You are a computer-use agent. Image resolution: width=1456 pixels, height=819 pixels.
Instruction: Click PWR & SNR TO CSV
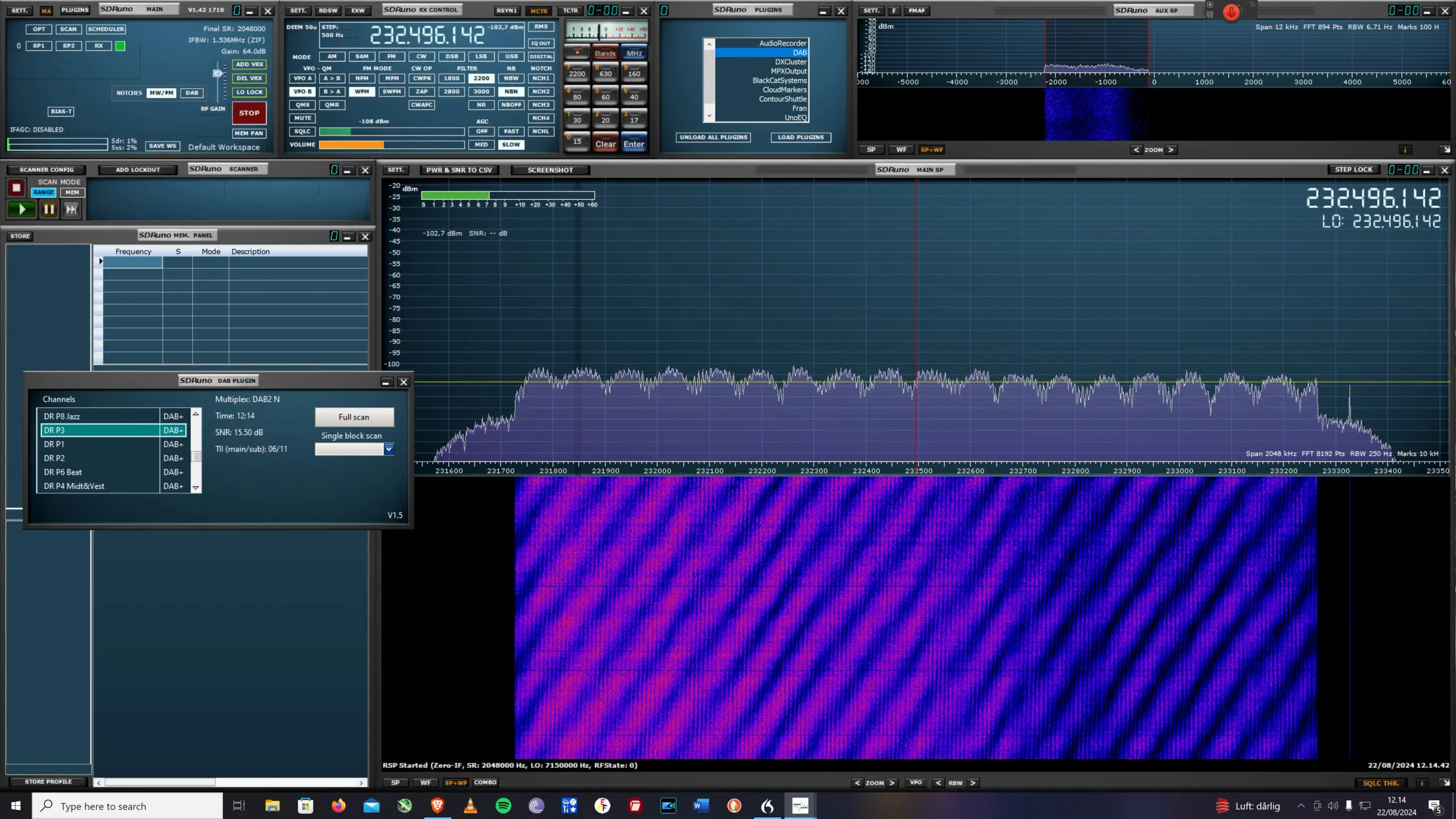tap(459, 170)
